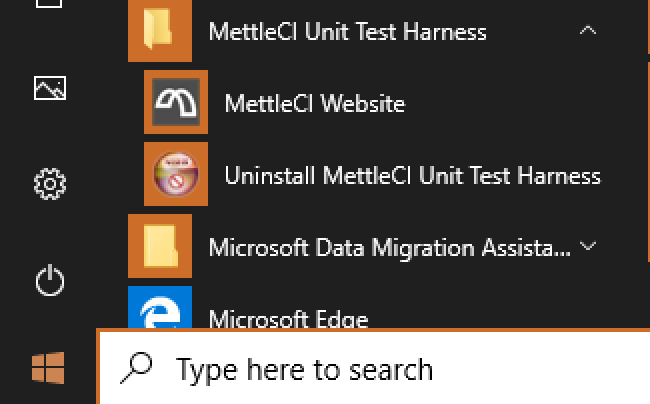Screen dimensions: 650x404
Task: Click the blue Microsoft Edge icon
Action: tap(160, 310)
